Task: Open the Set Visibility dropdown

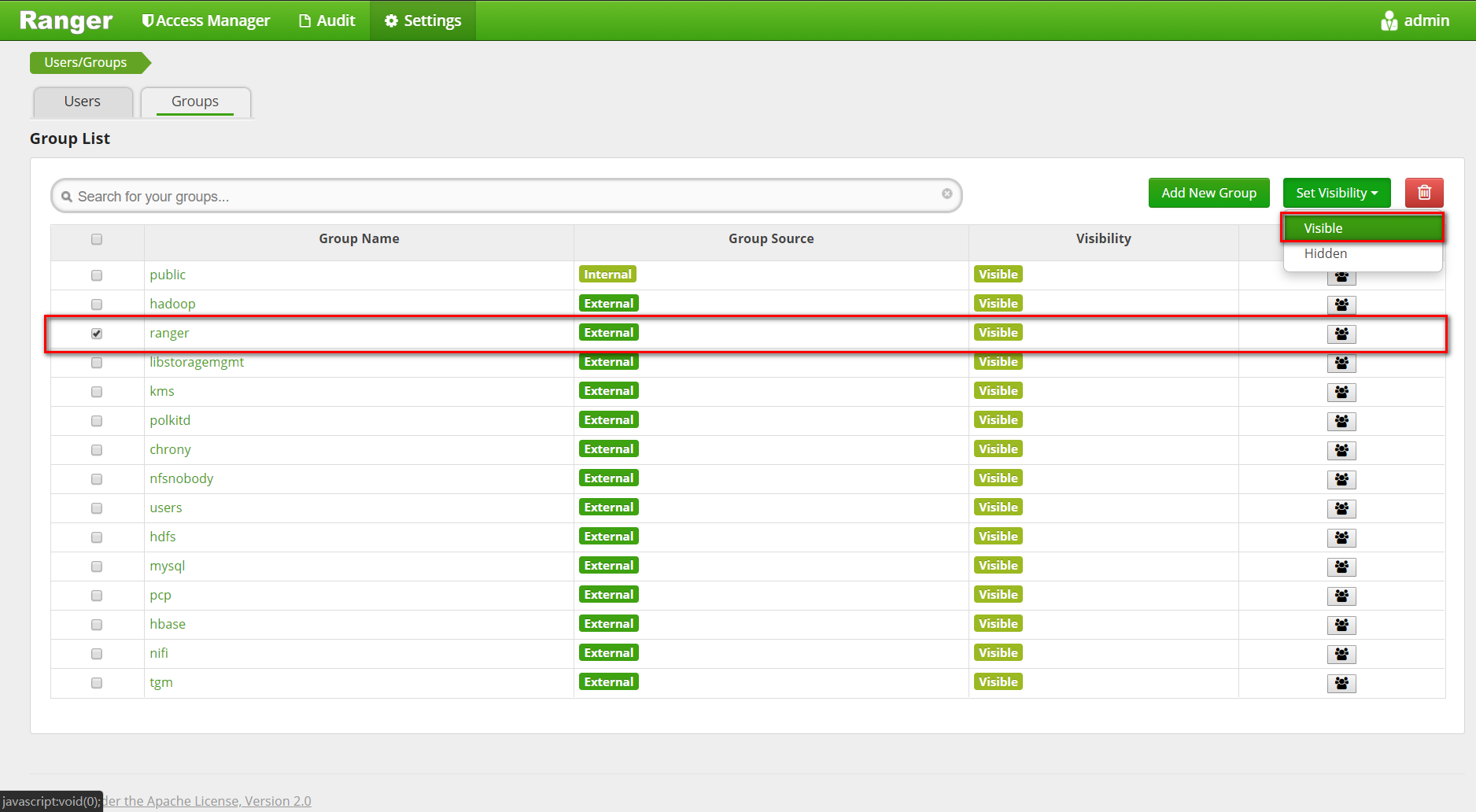Action: pos(1336,193)
